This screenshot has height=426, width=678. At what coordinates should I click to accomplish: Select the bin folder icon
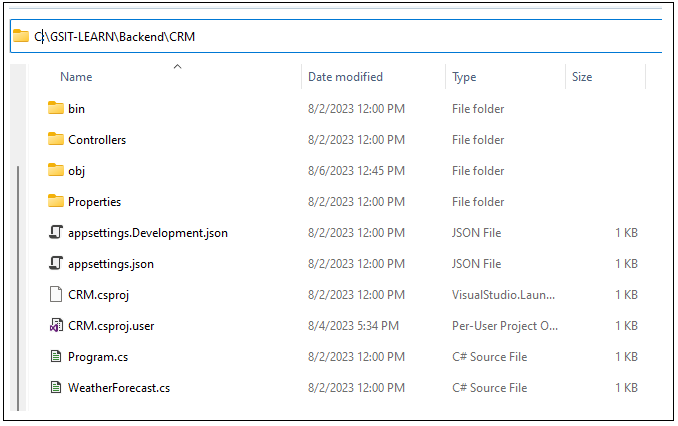55,108
